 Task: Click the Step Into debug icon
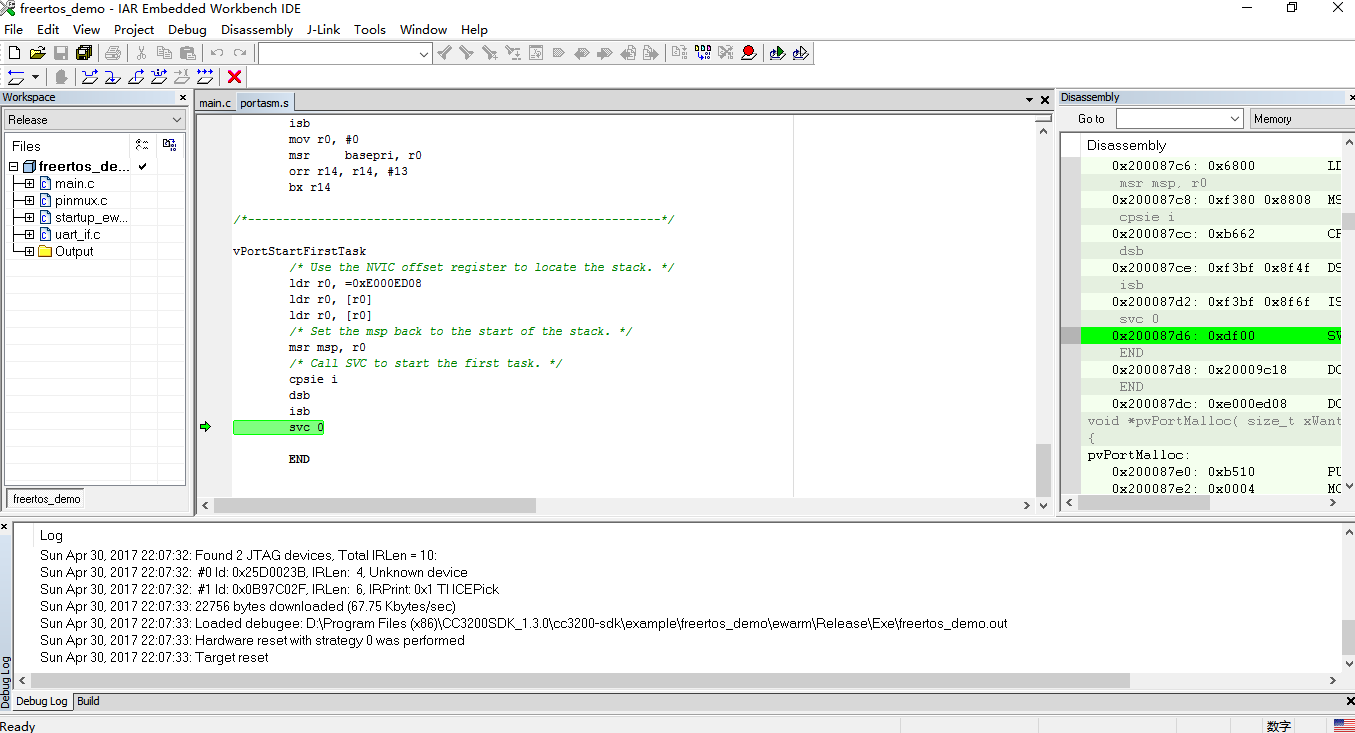coord(113,77)
